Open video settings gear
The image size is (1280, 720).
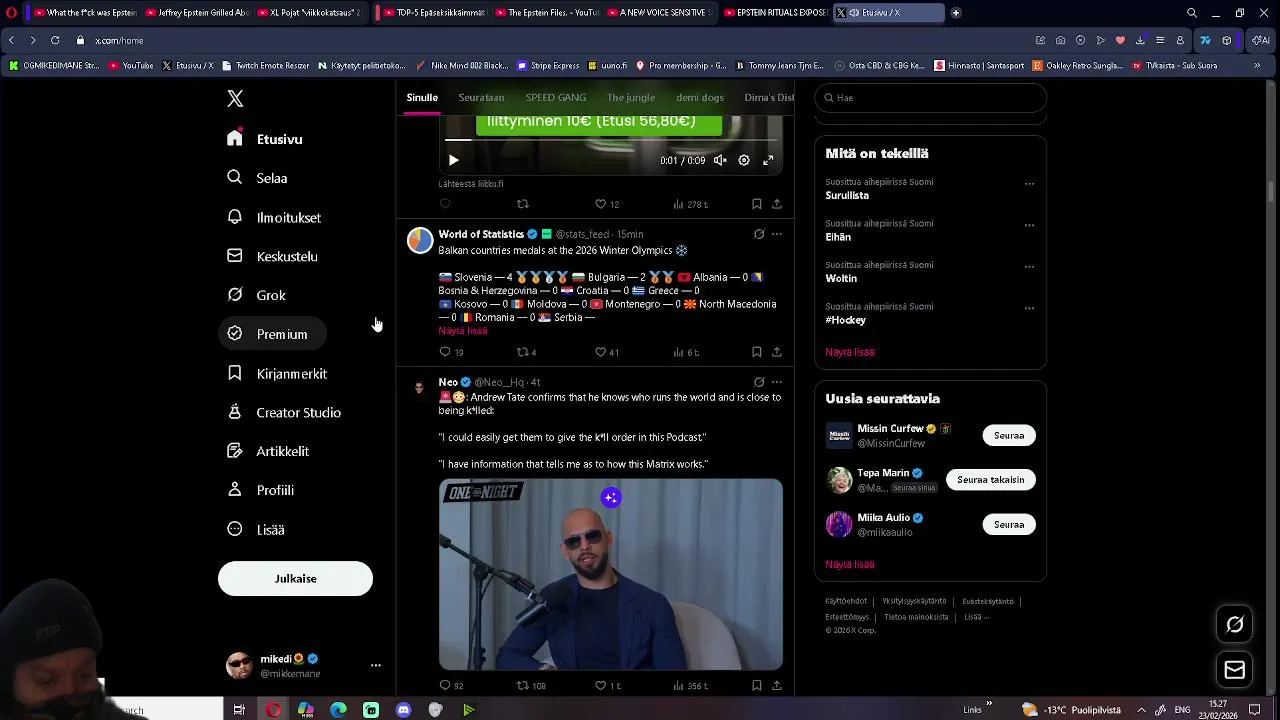744,160
